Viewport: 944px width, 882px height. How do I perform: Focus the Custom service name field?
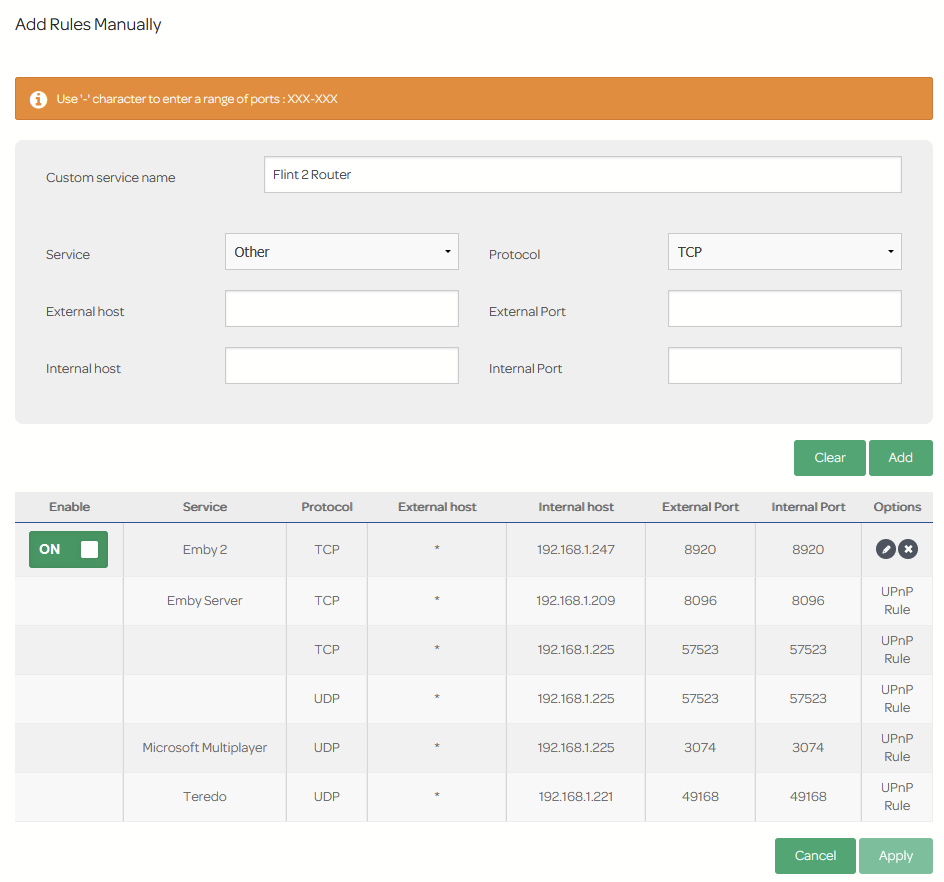click(582, 174)
